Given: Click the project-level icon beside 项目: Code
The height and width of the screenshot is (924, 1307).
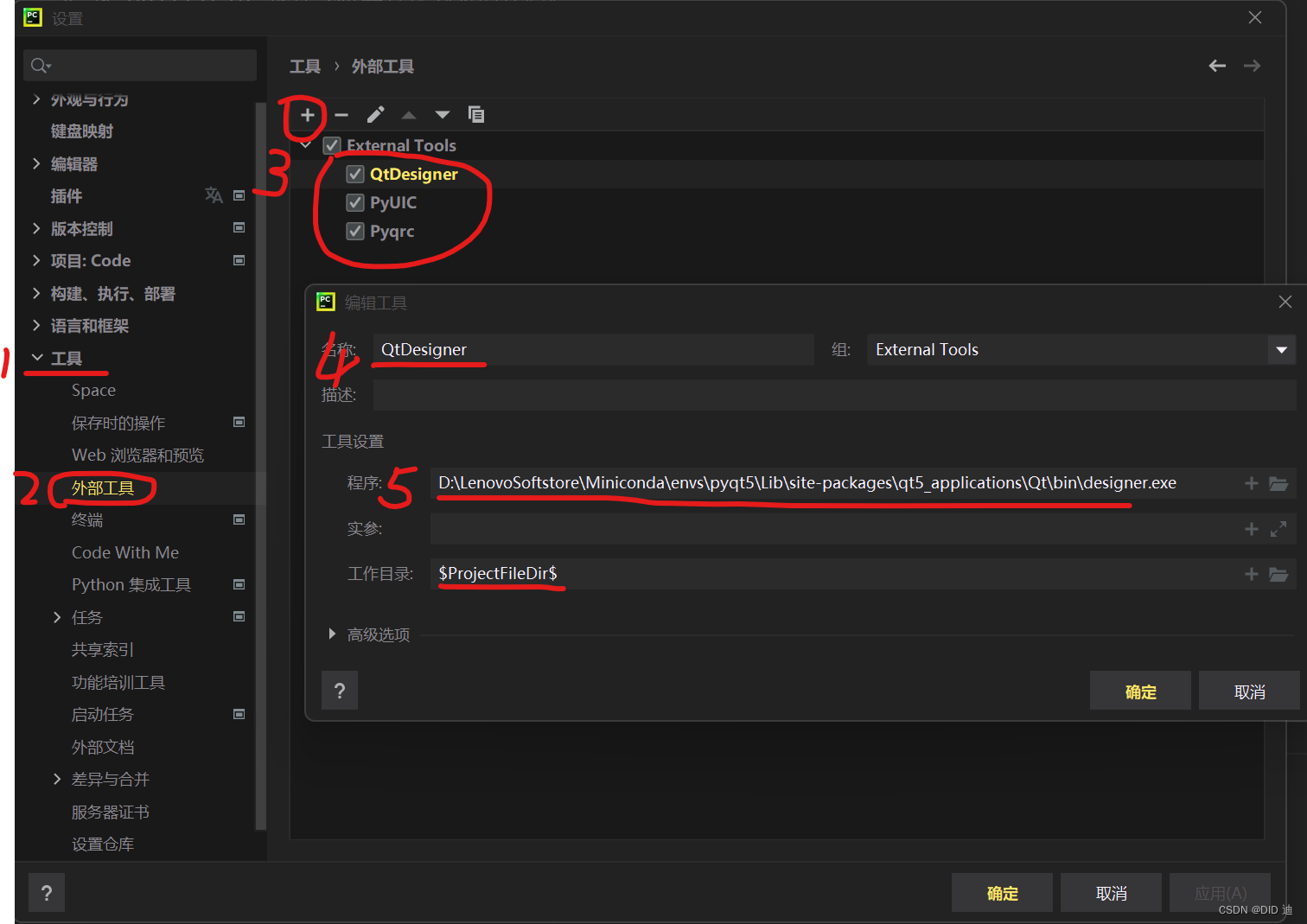Looking at the screenshot, I should pos(239,260).
